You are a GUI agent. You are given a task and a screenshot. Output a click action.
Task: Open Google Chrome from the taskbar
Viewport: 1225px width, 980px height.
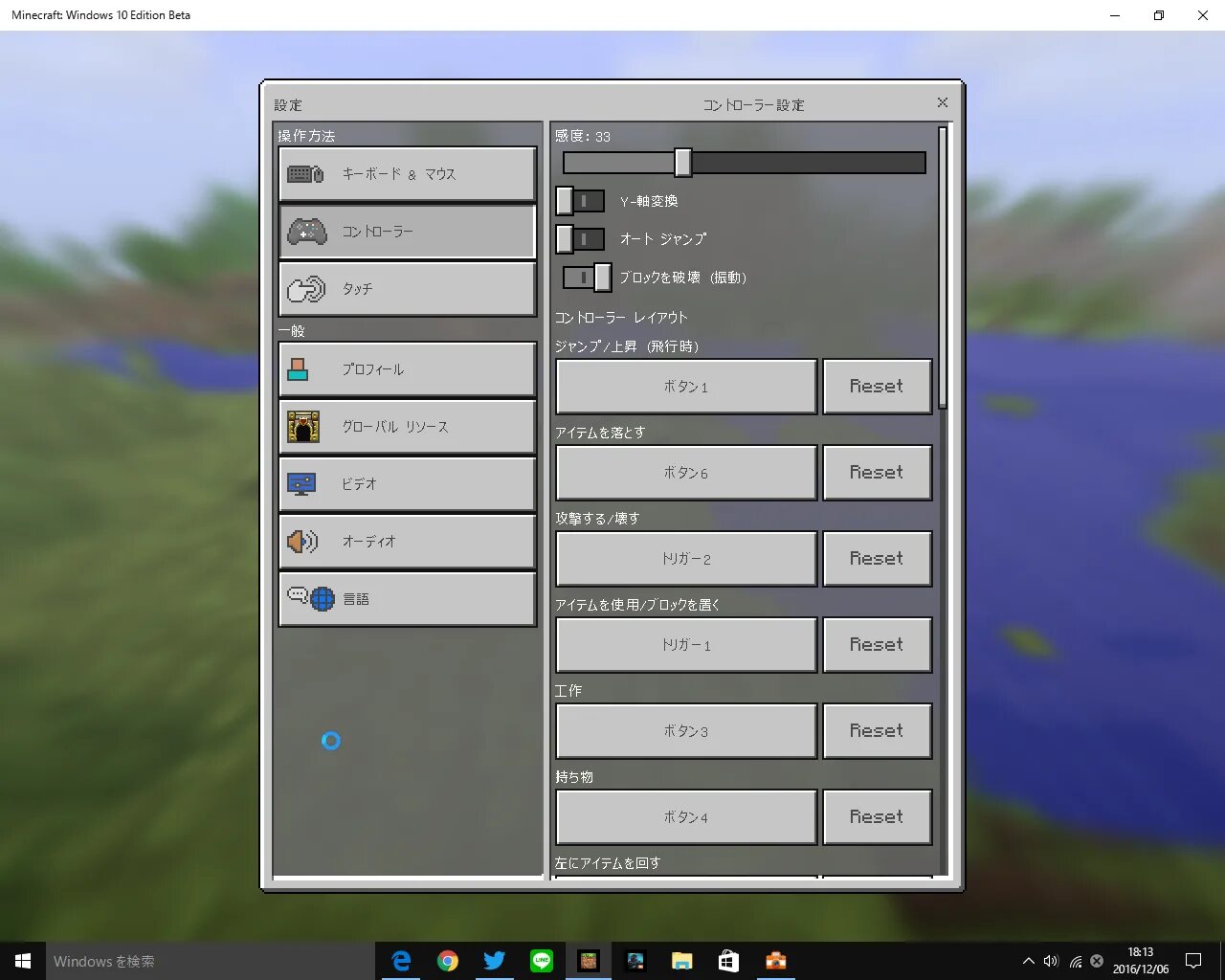[448, 961]
